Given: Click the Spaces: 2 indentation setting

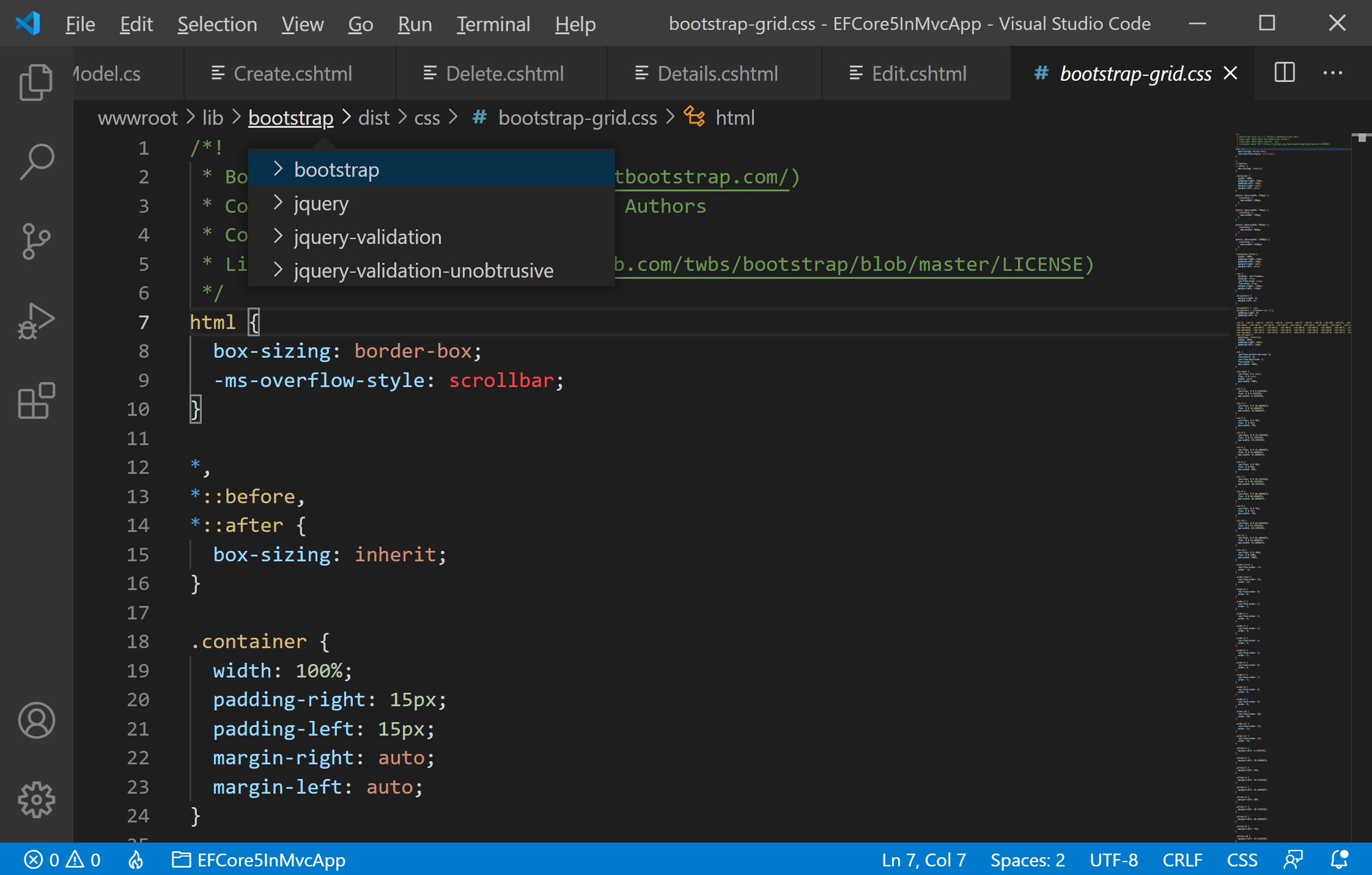Looking at the screenshot, I should point(1027,860).
